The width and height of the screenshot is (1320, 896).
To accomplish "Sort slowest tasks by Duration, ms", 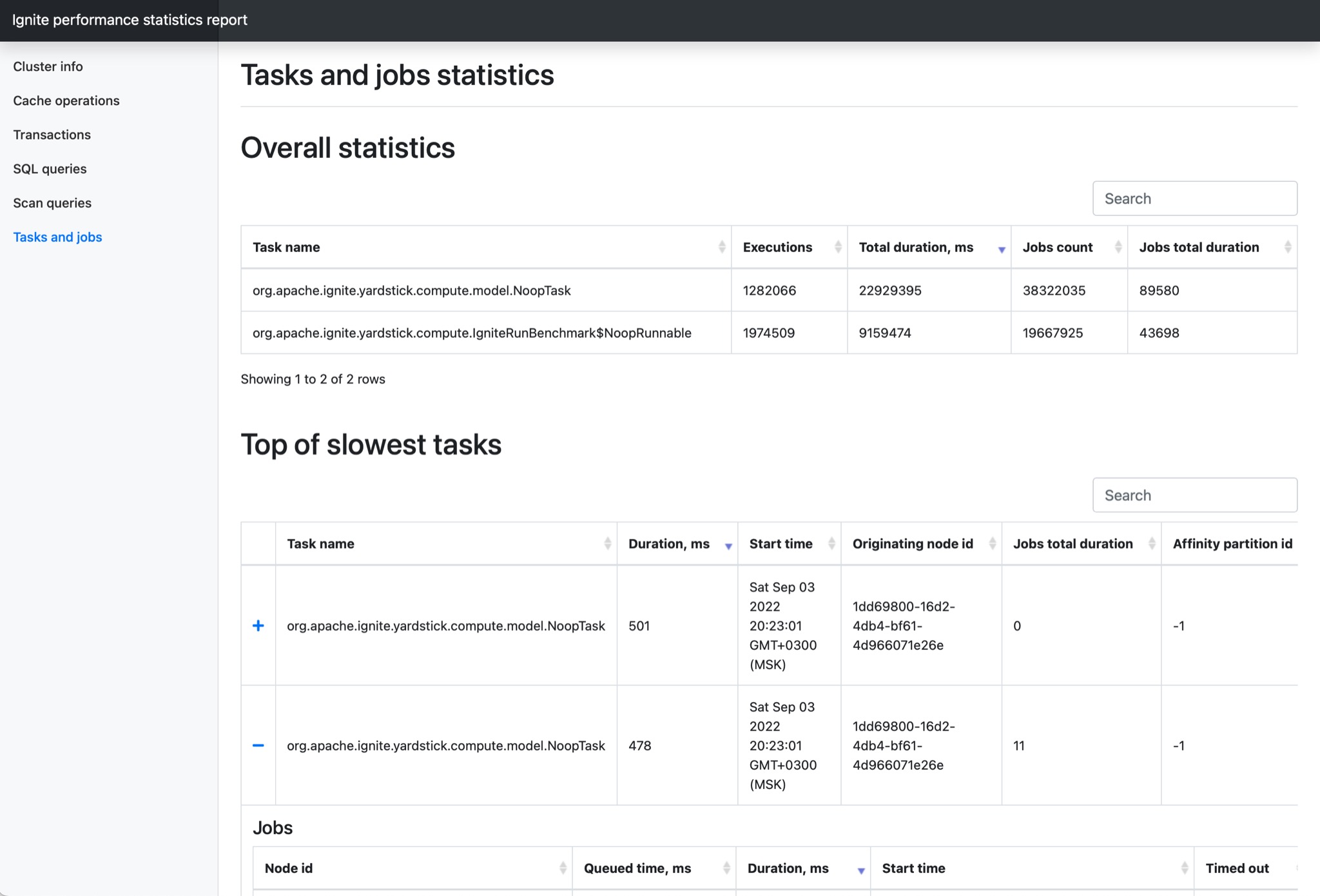I will (x=728, y=546).
